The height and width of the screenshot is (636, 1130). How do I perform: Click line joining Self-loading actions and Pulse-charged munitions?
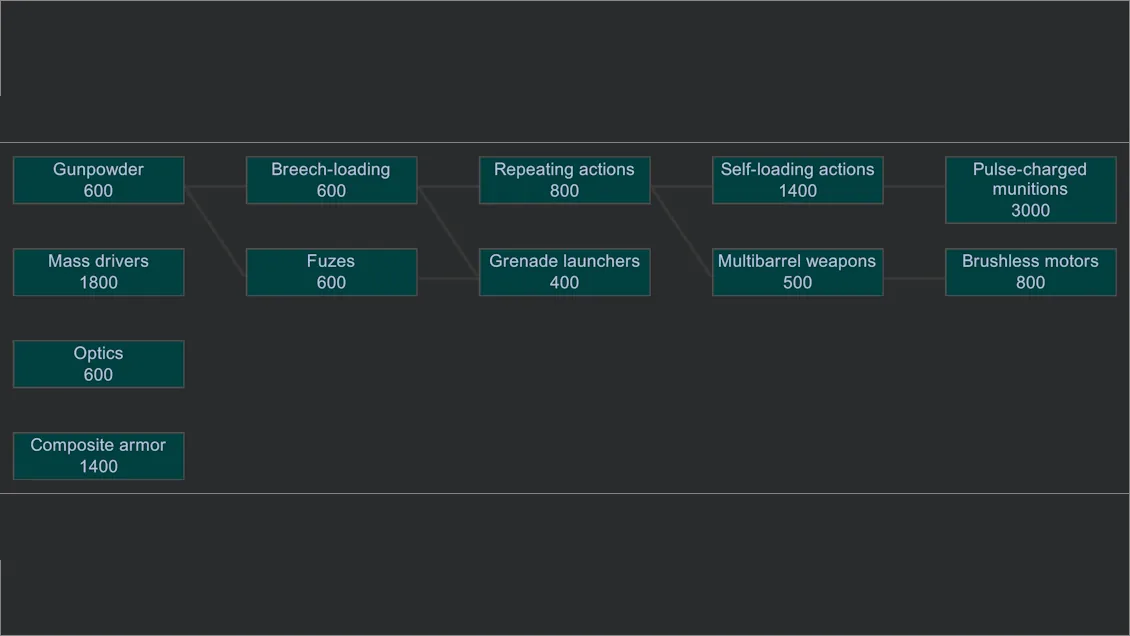click(914, 186)
